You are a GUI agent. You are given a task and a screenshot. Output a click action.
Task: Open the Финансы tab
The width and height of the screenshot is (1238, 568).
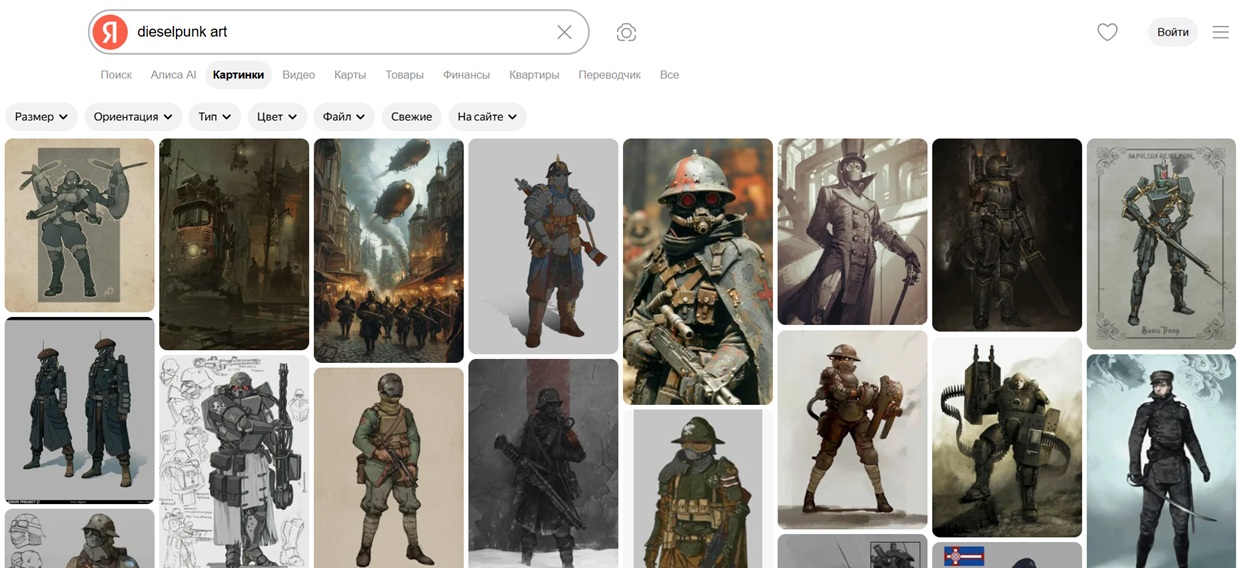click(466, 75)
